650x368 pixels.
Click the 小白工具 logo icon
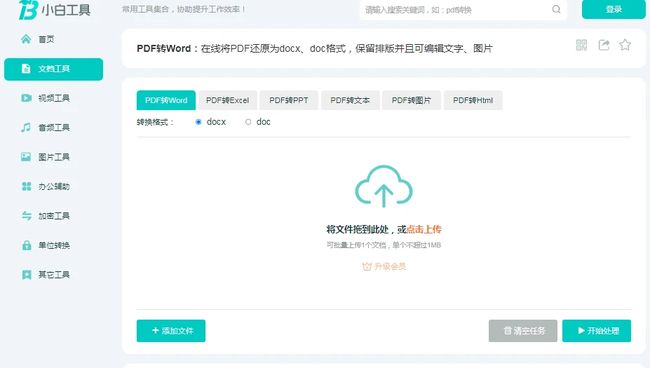(28, 9)
